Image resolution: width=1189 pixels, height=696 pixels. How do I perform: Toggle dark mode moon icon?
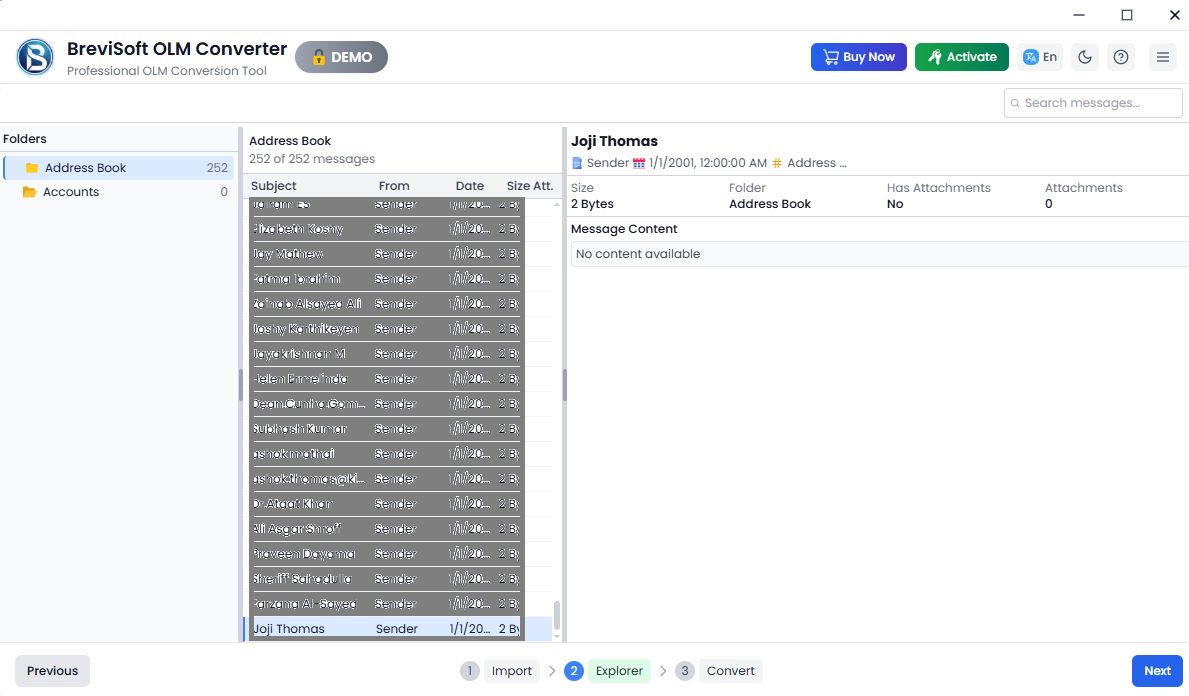[1084, 57]
